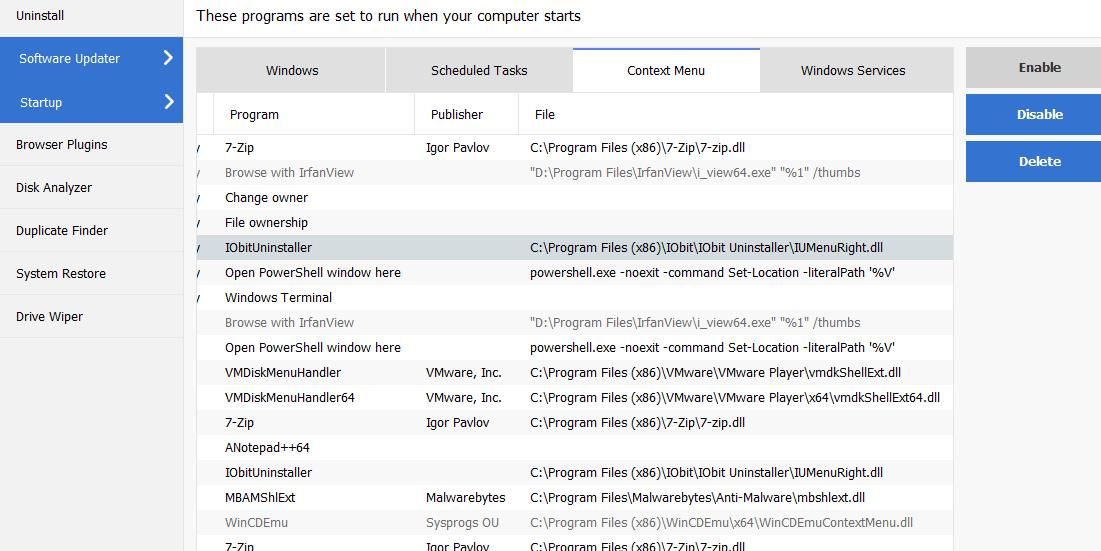Viewport: 1101px width, 551px height.
Task: Click the Malwarebytes publisher cell
Action: 466,498
